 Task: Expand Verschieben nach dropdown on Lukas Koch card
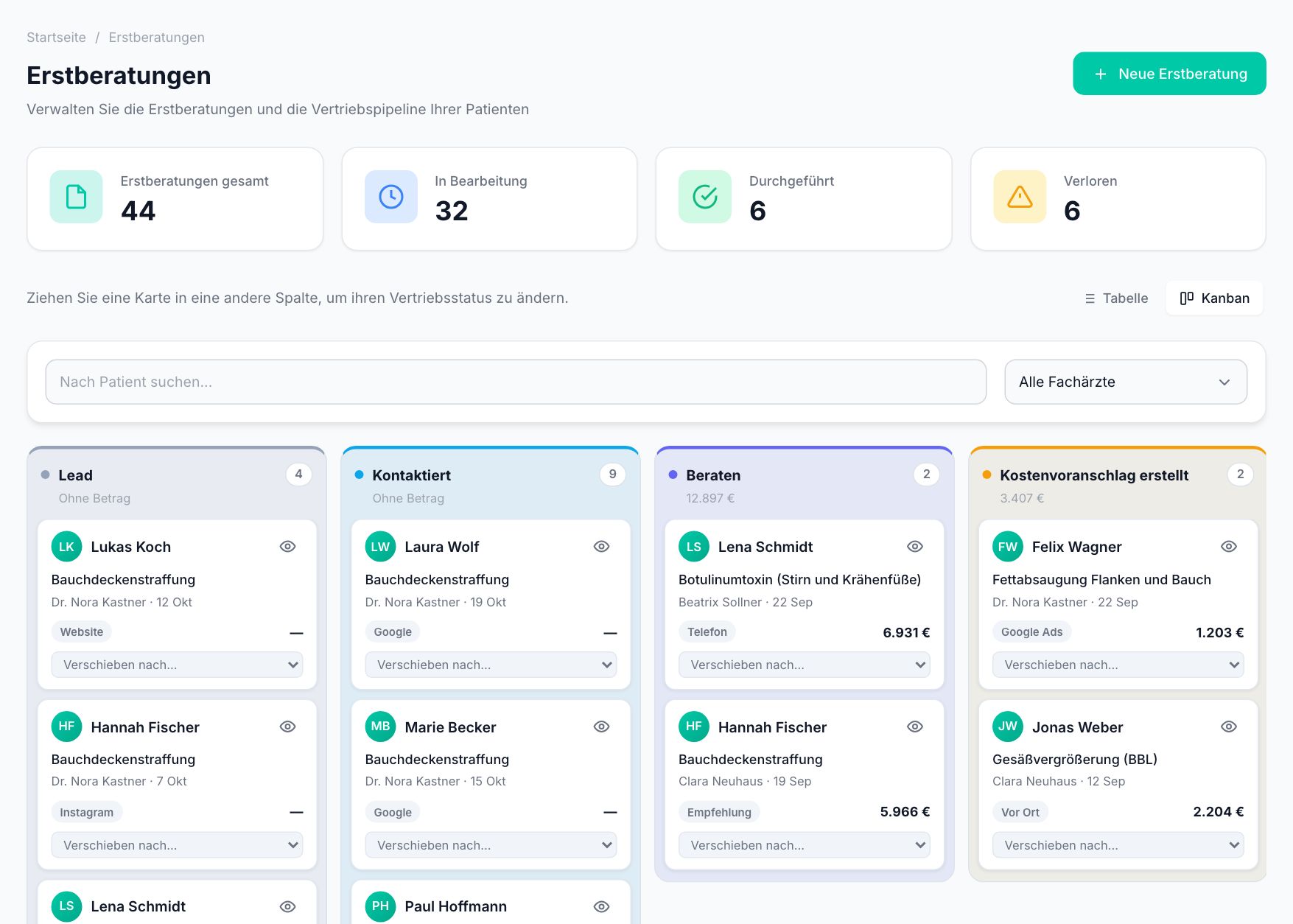coord(177,665)
